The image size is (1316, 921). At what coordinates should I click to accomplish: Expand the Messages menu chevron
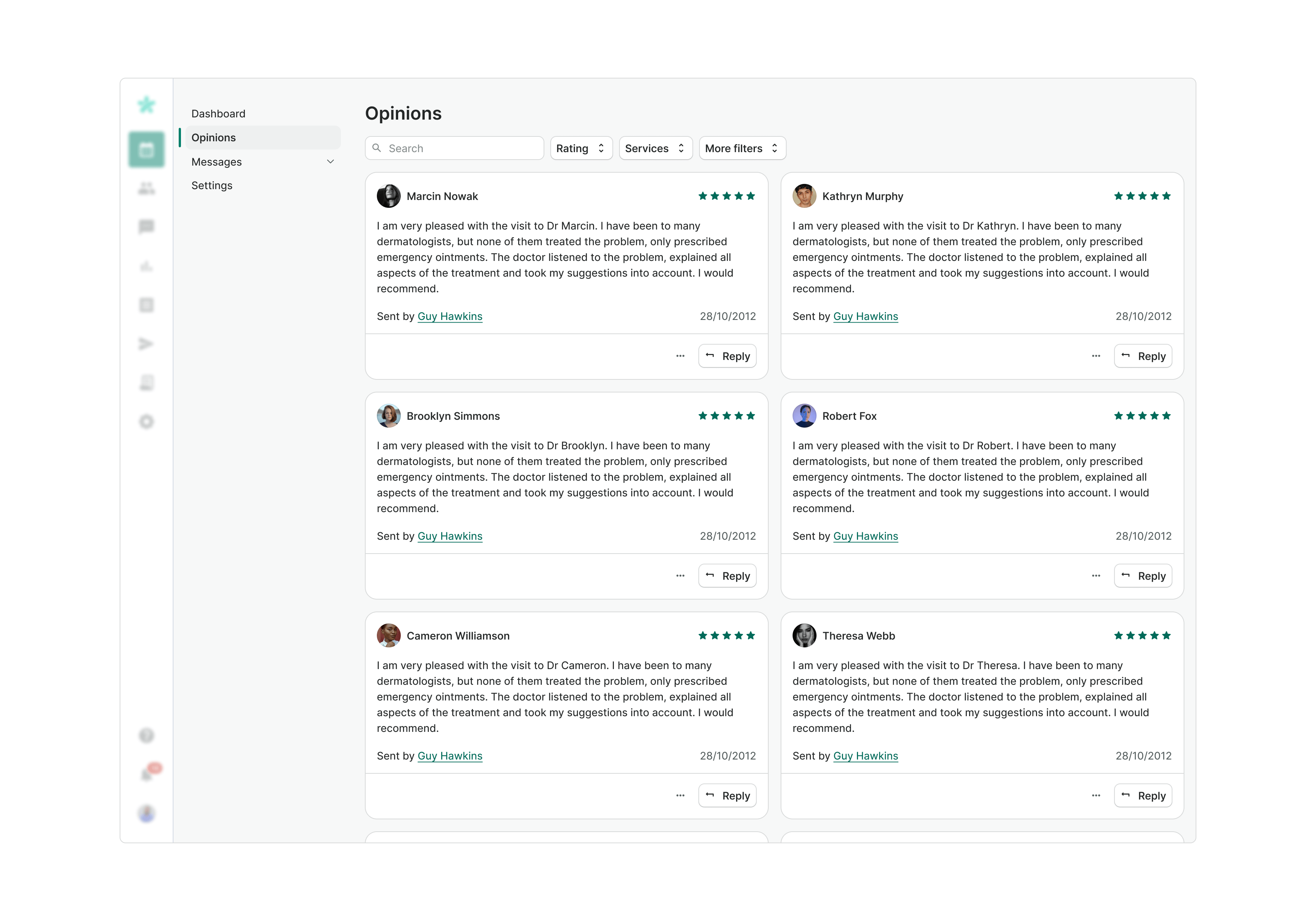[x=330, y=161]
